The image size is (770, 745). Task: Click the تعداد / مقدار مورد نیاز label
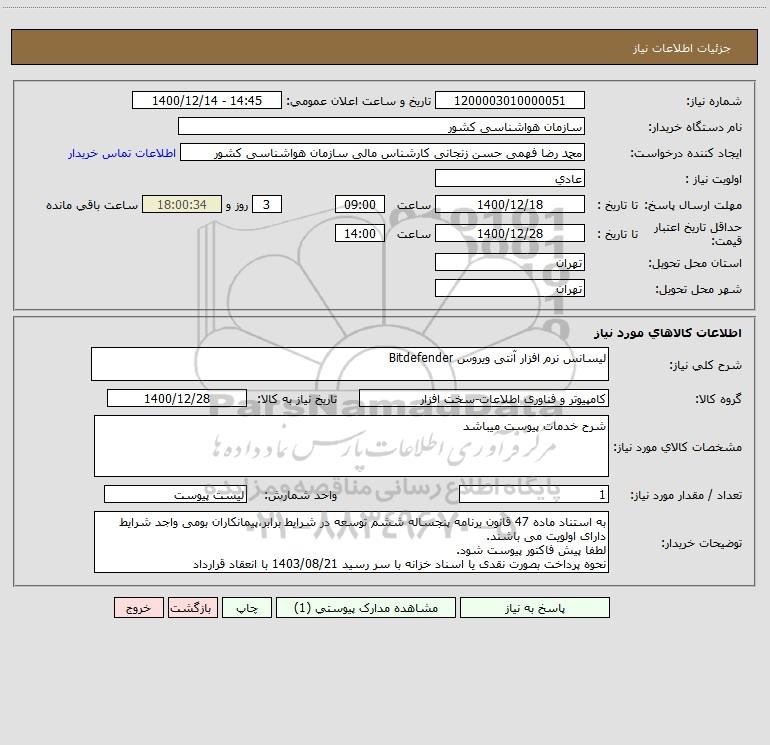[686, 496]
